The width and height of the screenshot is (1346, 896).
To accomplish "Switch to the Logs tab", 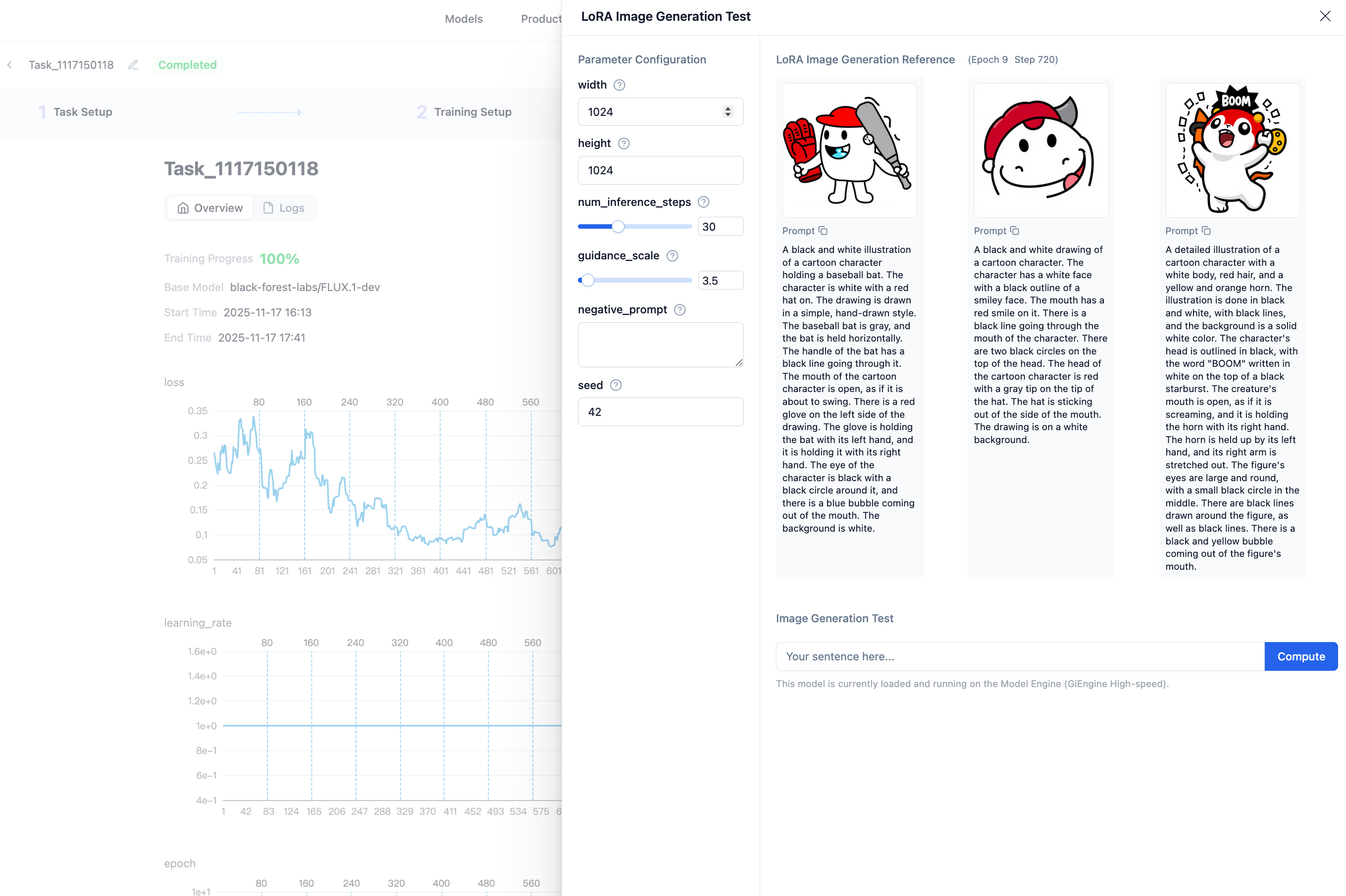I will pyautogui.click(x=283, y=208).
